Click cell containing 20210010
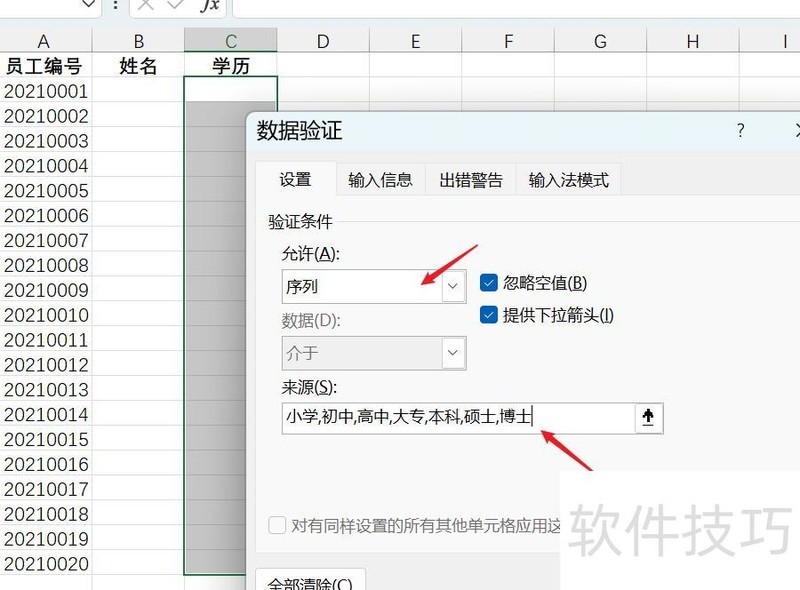800x590 pixels. click(x=45, y=315)
